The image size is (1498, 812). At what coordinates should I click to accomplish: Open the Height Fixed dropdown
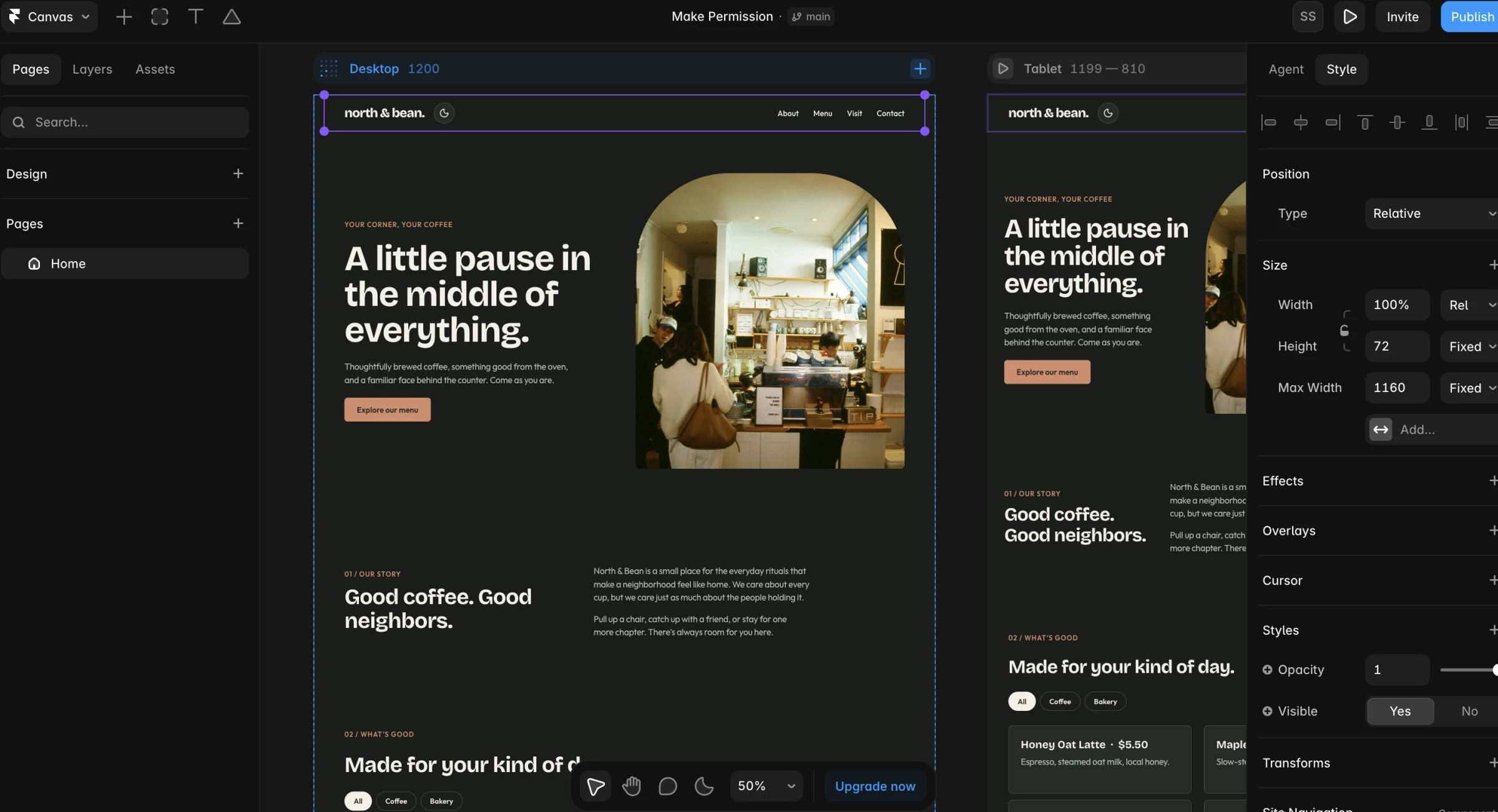click(x=1469, y=346)
